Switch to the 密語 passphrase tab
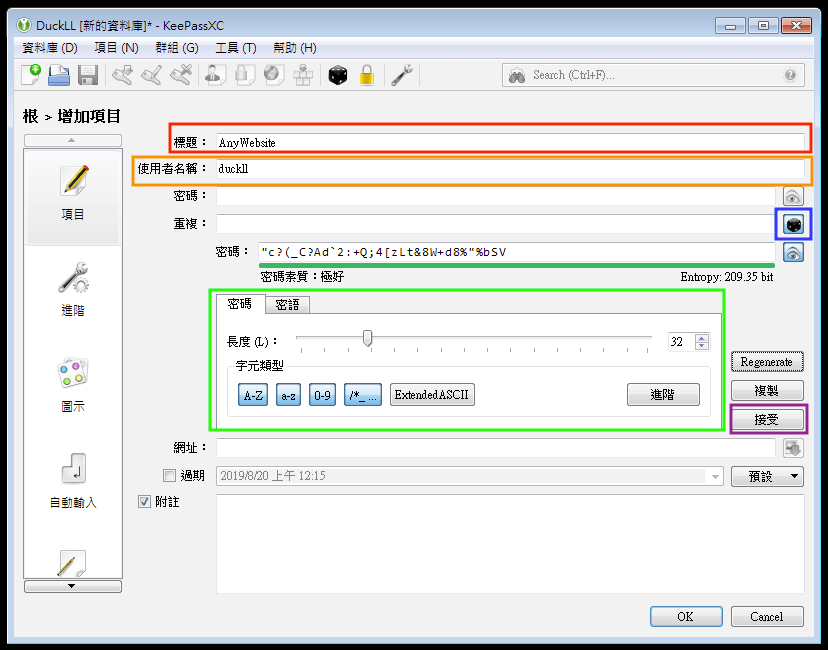This screenshot has height=650, width=828. pos(287,304)
